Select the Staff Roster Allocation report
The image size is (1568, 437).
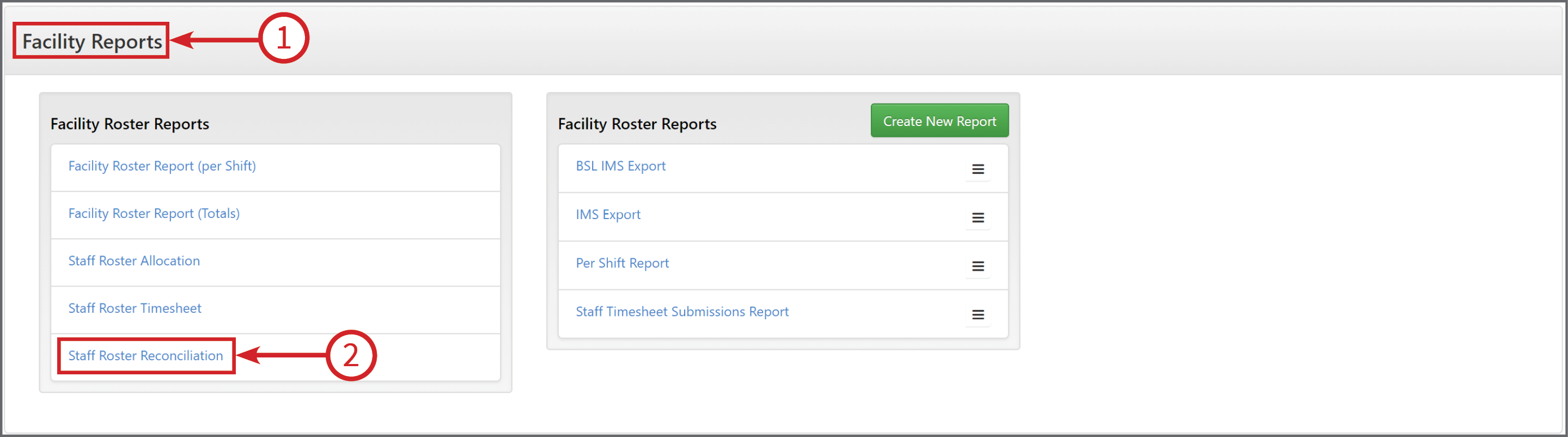coord(134,260)
